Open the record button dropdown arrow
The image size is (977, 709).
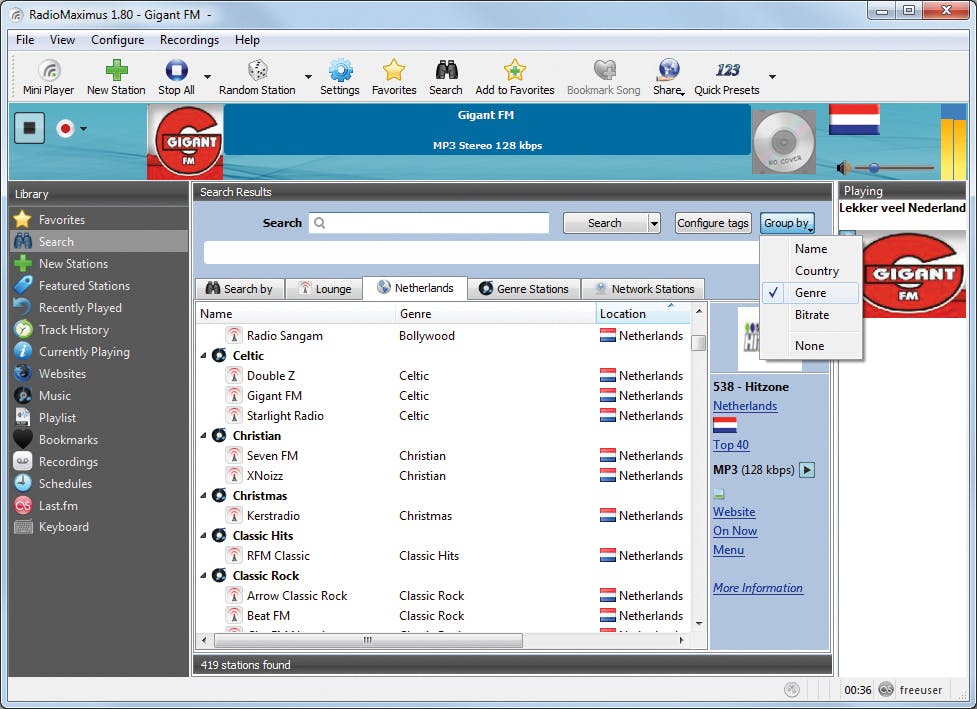(83, 129)
